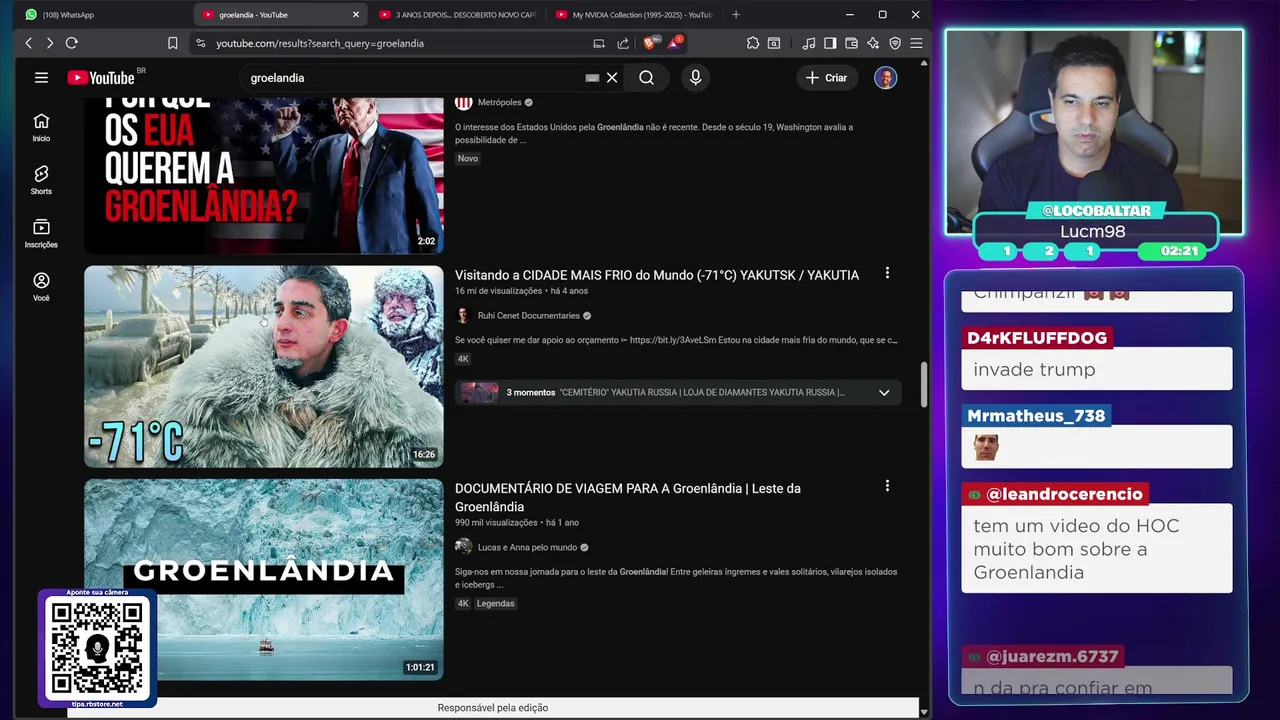Screen dimensions: 1280x720
Task: Play the GROENLÂNDIA glacier thumbnail
Action: (x=264, y=579)
